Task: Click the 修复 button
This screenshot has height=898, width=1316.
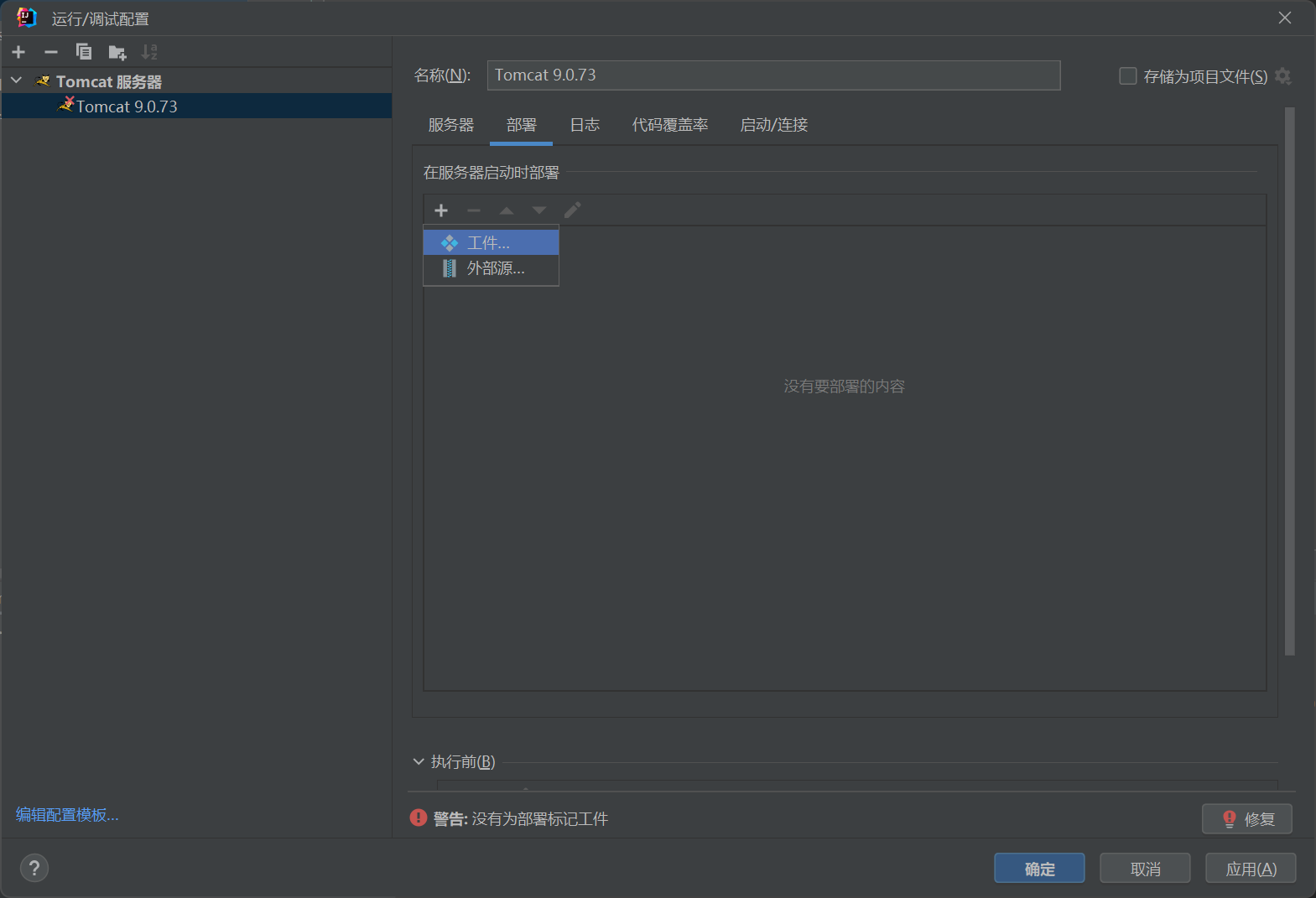Action: pyautogui.click(x=1247, y=818)
